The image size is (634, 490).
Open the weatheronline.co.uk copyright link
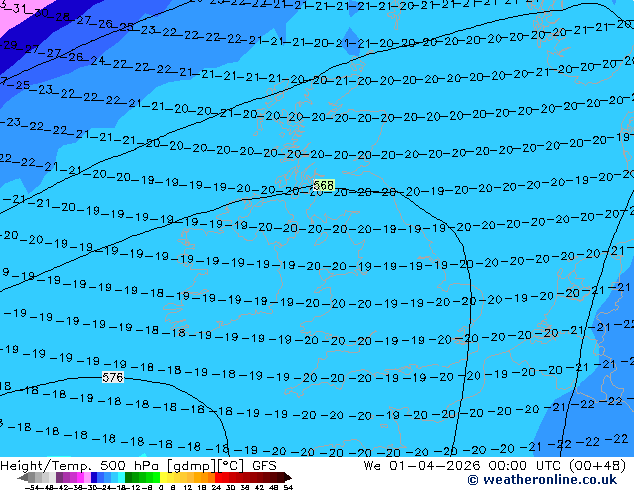pyautogui.click(x=542, y=480)
